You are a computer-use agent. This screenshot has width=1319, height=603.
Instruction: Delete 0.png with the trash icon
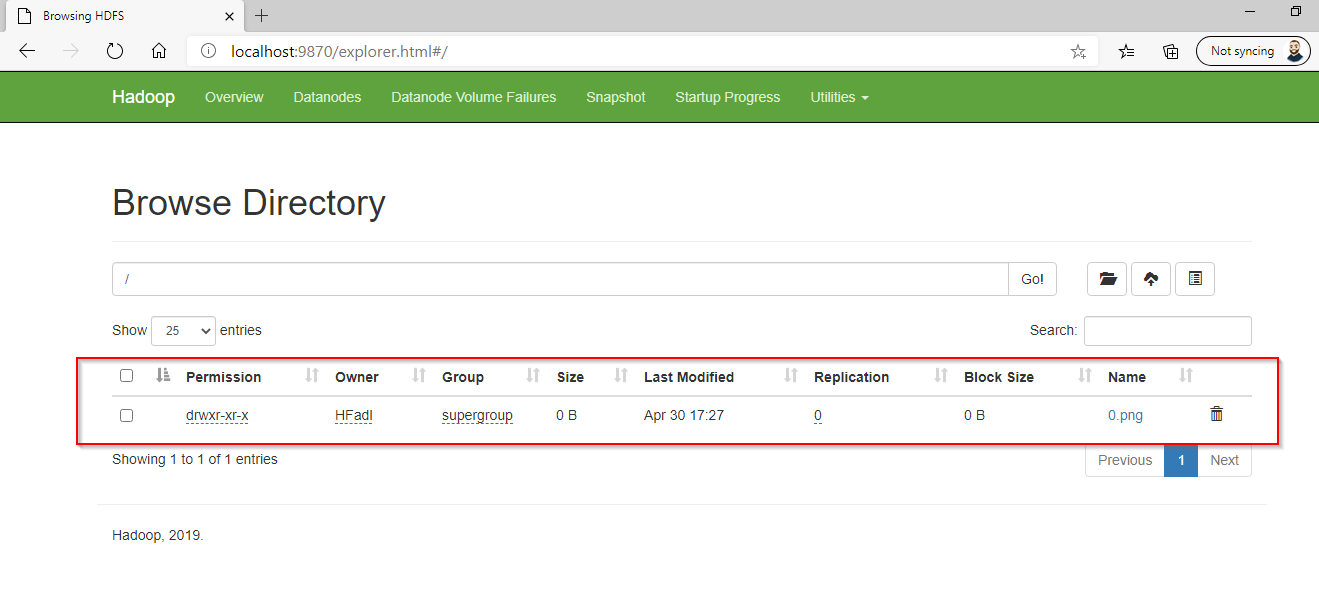[1216, 414]
